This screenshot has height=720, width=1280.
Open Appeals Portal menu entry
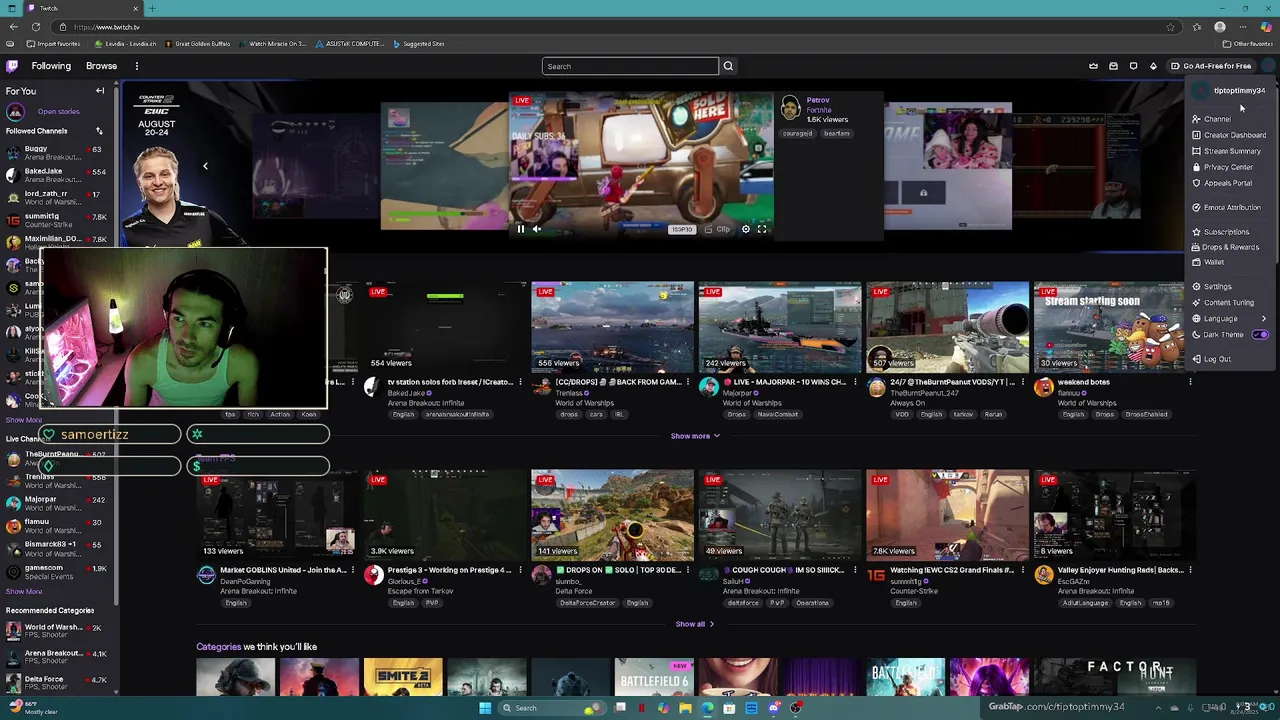pos(1232,183)
